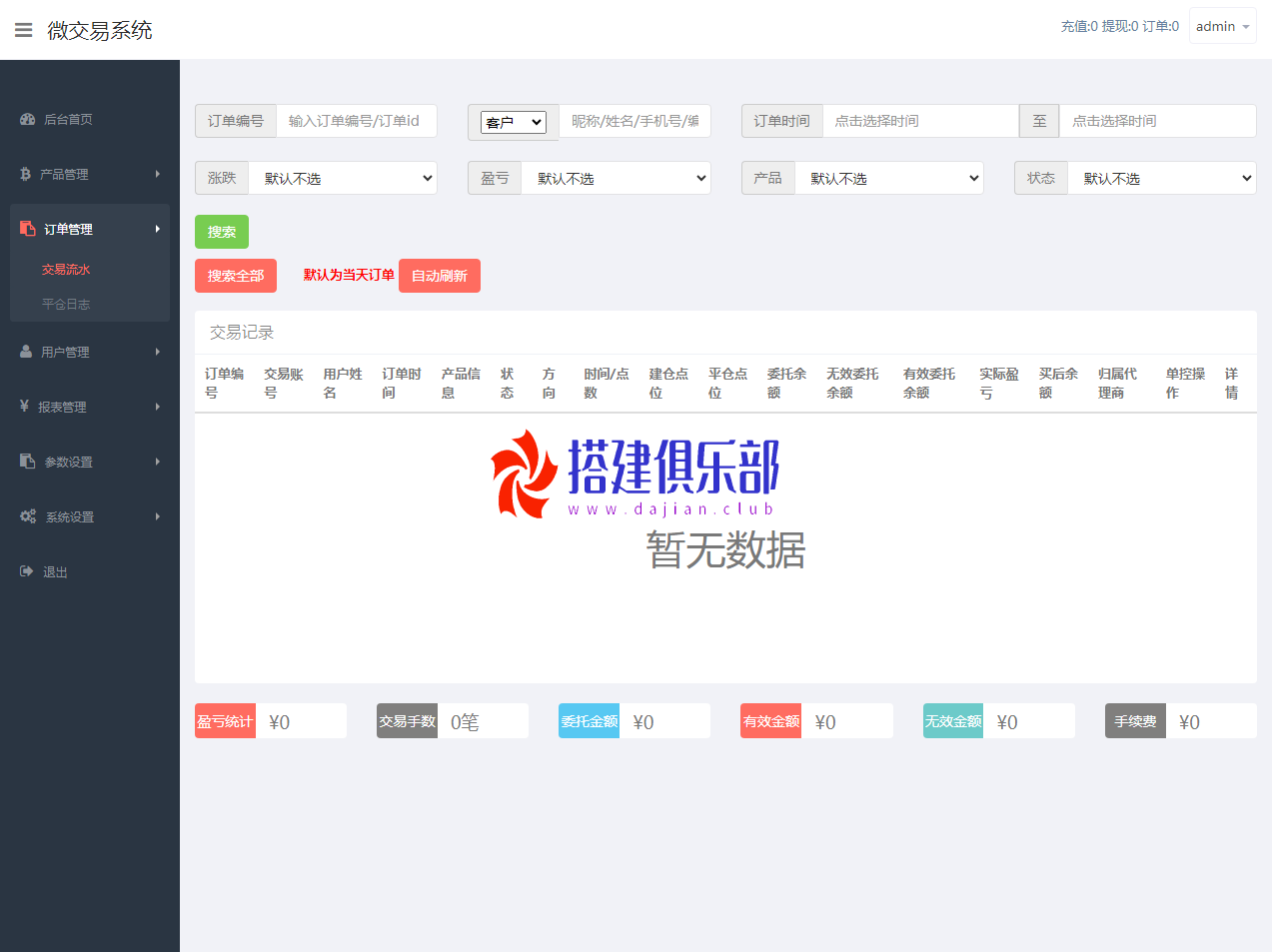
Task: Click the yen icon for 报表管理
Action: (x=24, y=407)
